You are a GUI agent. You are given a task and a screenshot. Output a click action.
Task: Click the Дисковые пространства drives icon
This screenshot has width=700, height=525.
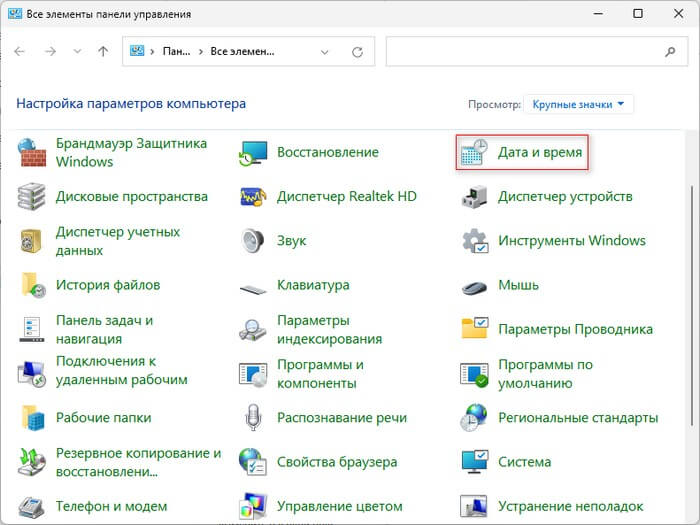point(31,196)
